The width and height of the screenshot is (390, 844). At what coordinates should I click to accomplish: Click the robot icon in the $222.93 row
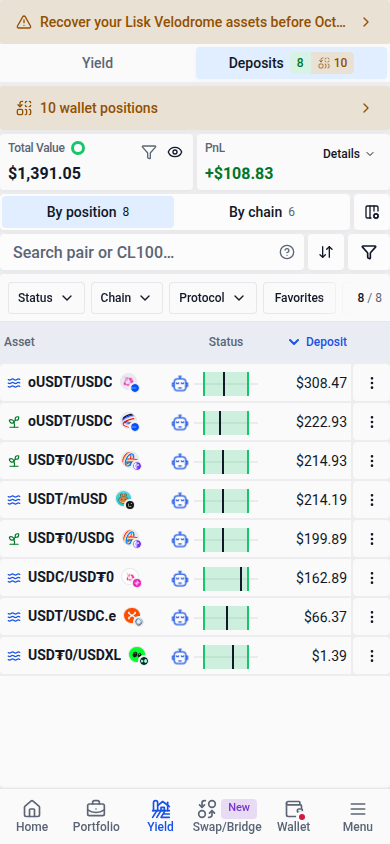(180, 422)
